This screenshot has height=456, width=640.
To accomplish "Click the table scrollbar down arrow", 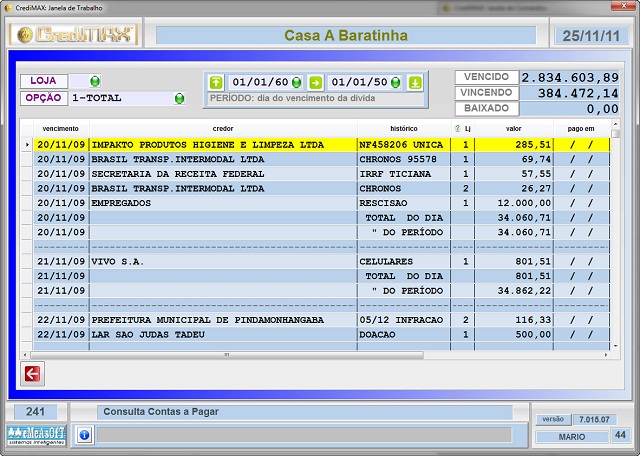I will 615,343.
